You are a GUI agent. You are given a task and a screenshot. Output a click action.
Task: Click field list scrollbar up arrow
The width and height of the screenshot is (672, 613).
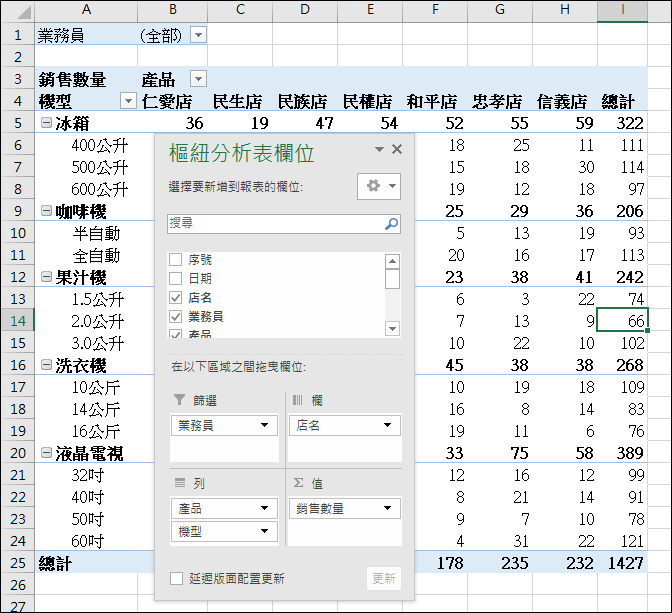click(x=393, y=261)
